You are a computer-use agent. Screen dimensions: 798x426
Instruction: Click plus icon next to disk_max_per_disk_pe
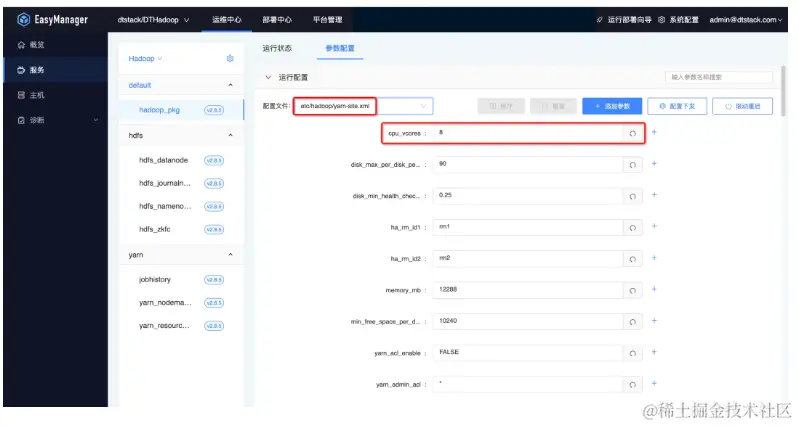point(654,164)
